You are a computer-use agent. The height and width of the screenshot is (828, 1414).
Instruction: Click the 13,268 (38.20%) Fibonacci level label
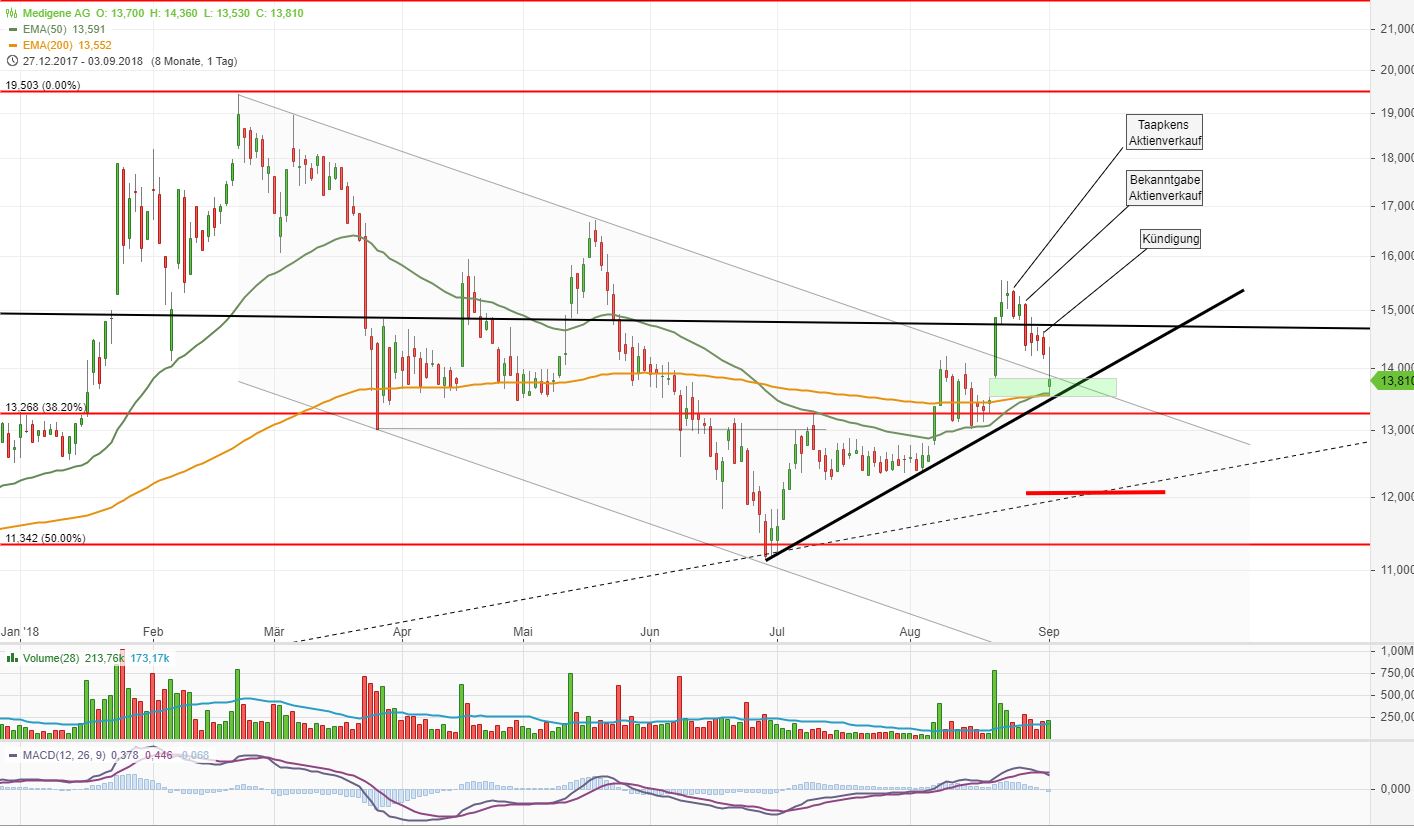45,407
